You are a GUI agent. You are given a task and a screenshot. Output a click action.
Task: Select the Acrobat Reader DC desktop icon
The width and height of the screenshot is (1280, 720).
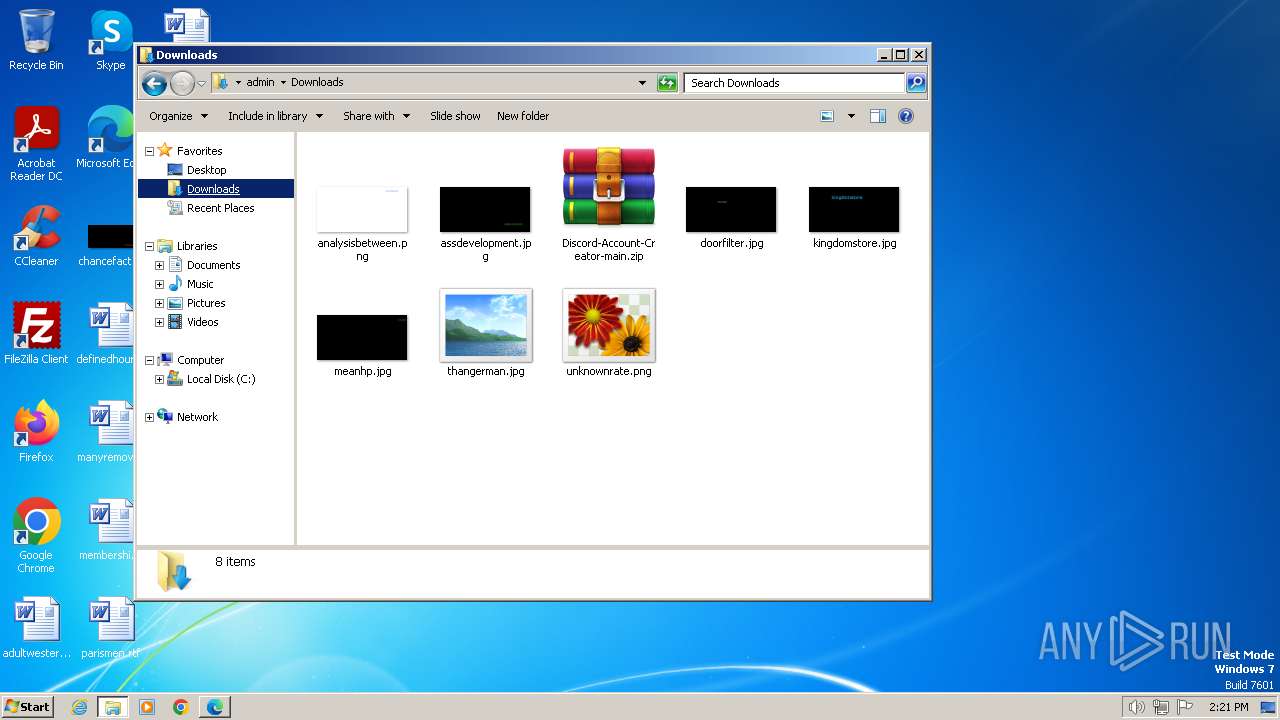(x=36, y=144)
